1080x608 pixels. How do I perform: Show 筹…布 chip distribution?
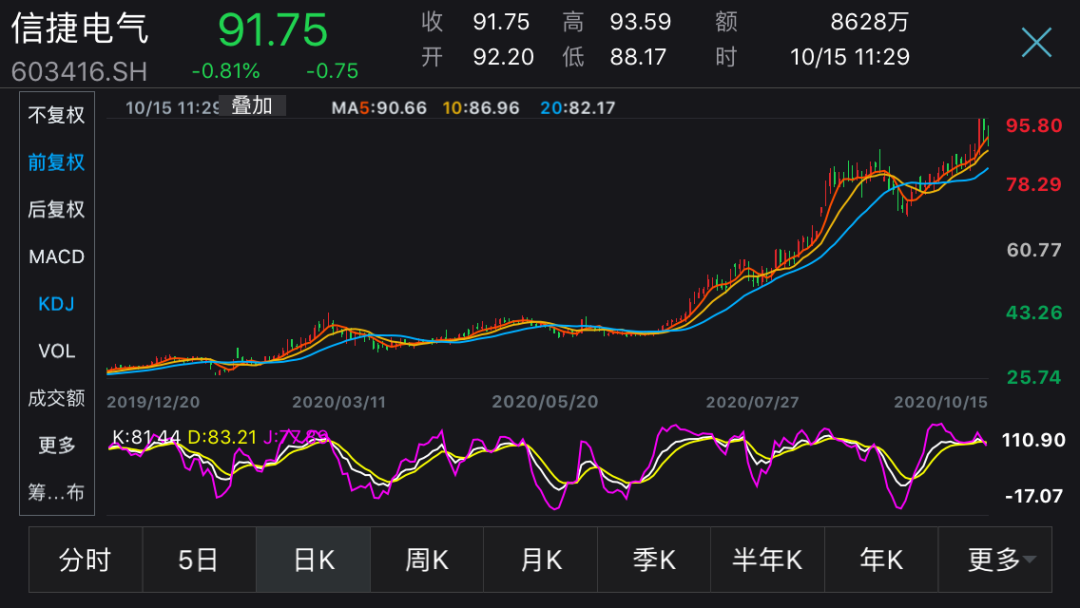click(x=56, y=492)
